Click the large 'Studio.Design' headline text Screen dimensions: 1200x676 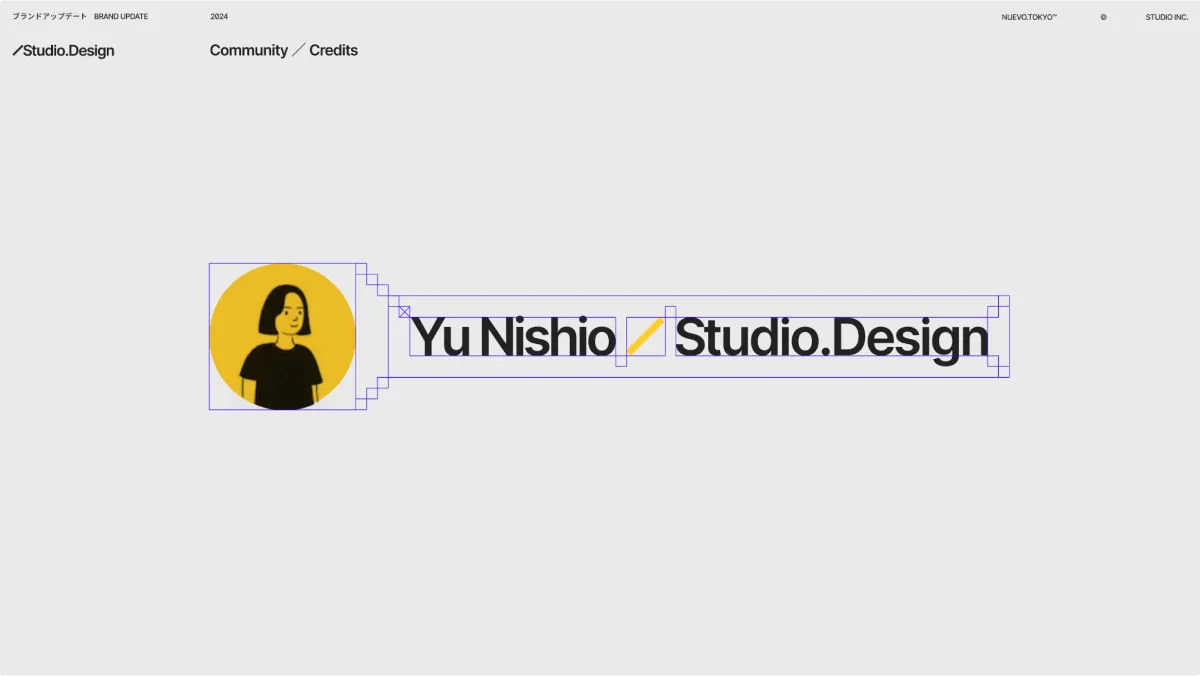tap(832, 339)
